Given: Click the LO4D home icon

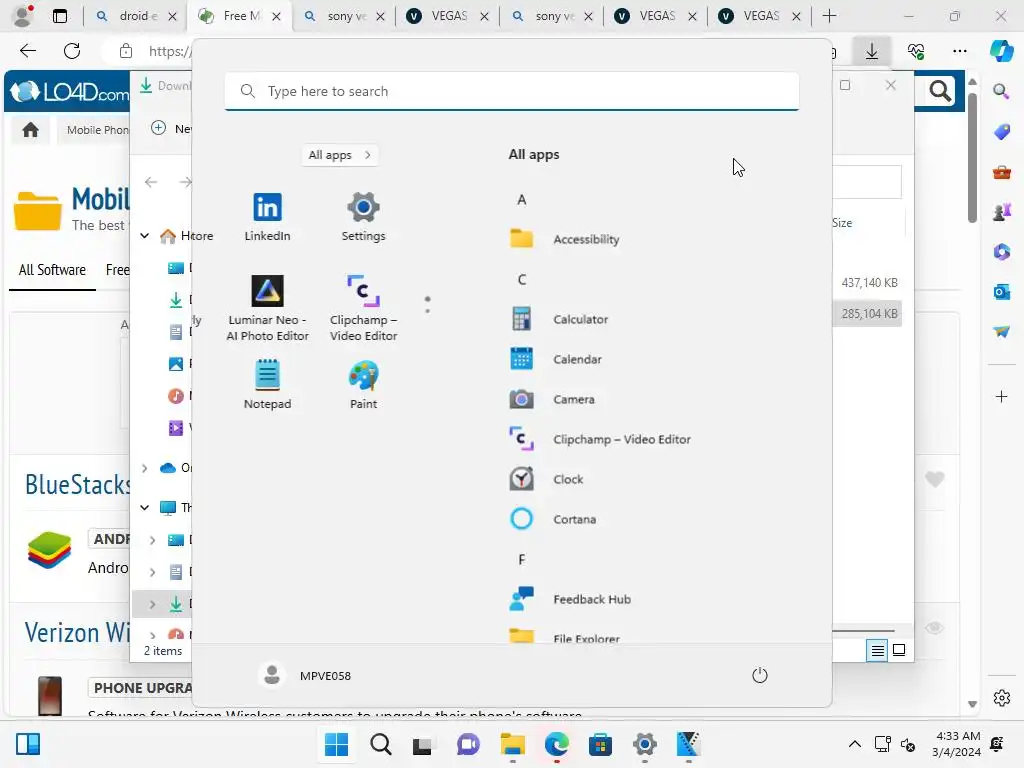Looking at the screenshot, I should pyautogui.click(x=30, y=130).
